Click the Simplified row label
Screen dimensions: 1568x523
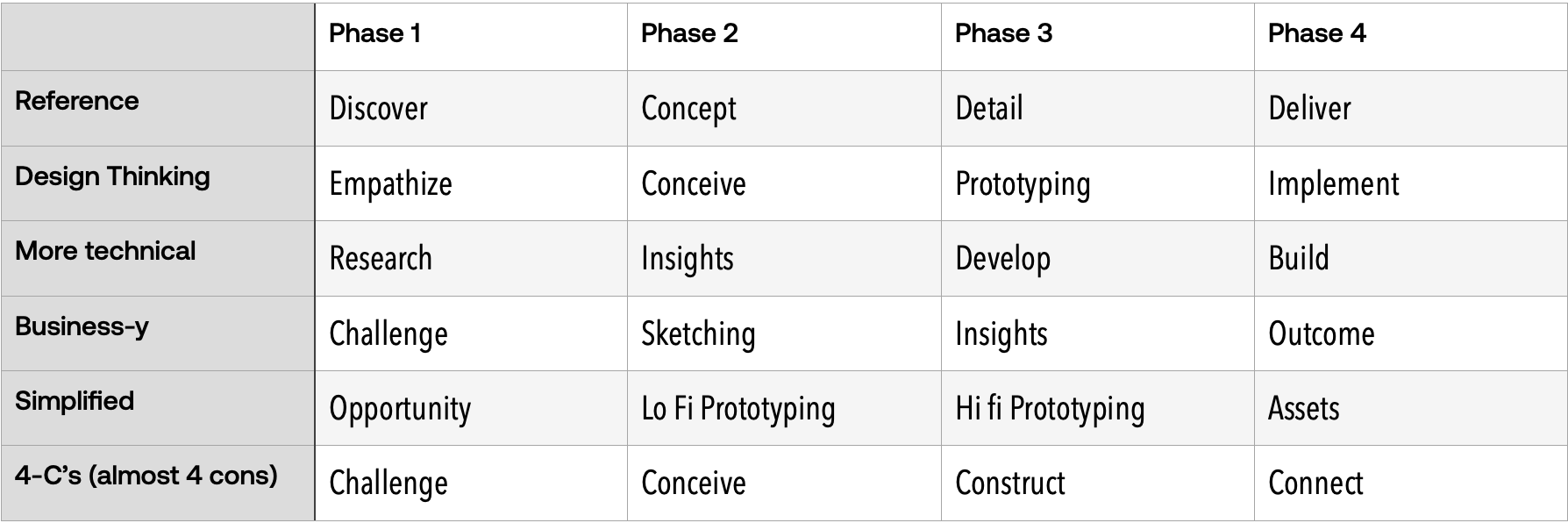75,401
